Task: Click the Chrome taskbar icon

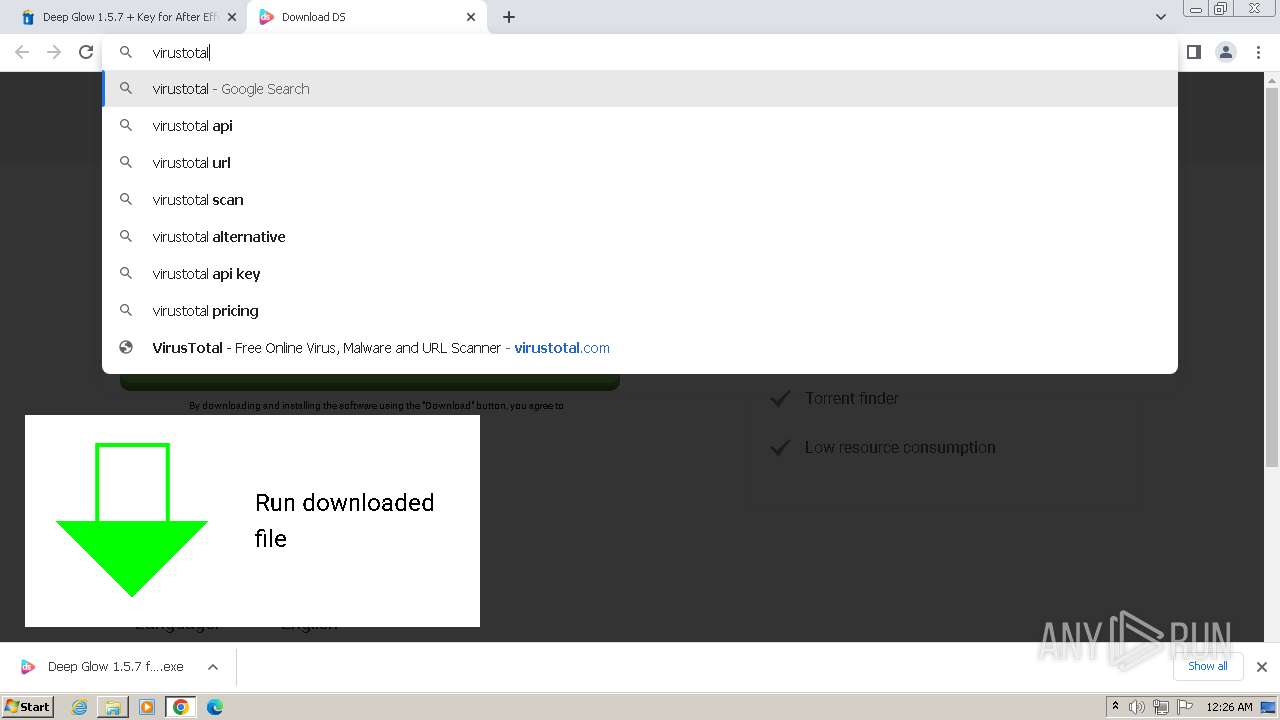Action: 181,707
